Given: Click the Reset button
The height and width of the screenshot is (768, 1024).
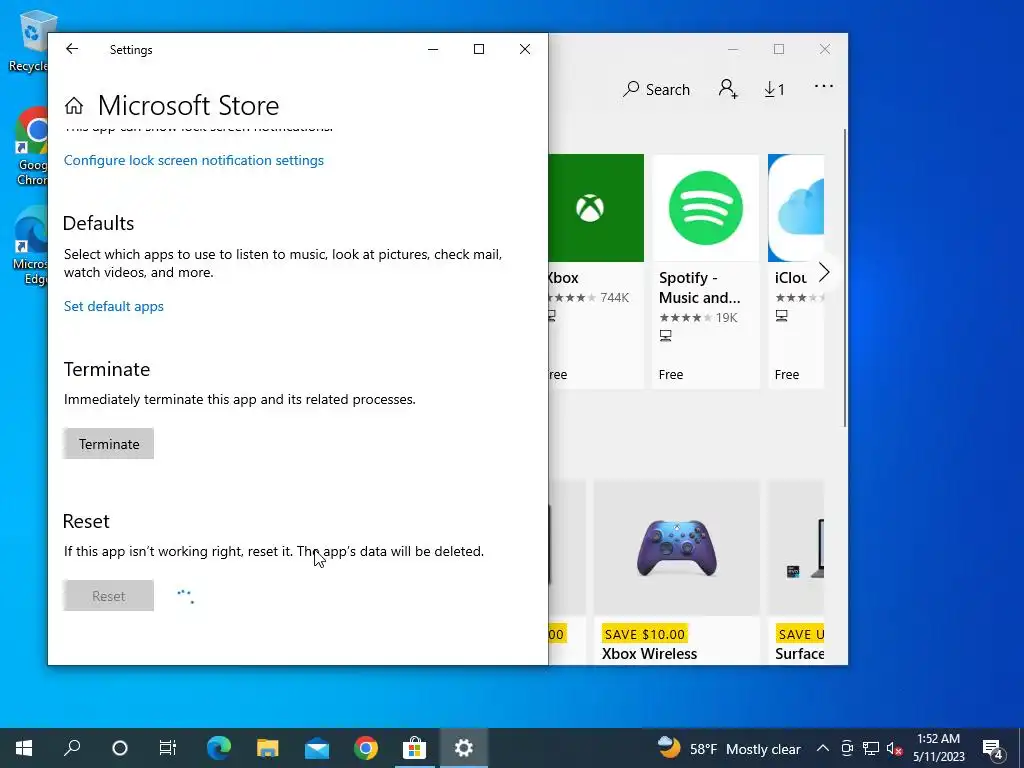Looking at the screenshot, I should click(108, 596).
